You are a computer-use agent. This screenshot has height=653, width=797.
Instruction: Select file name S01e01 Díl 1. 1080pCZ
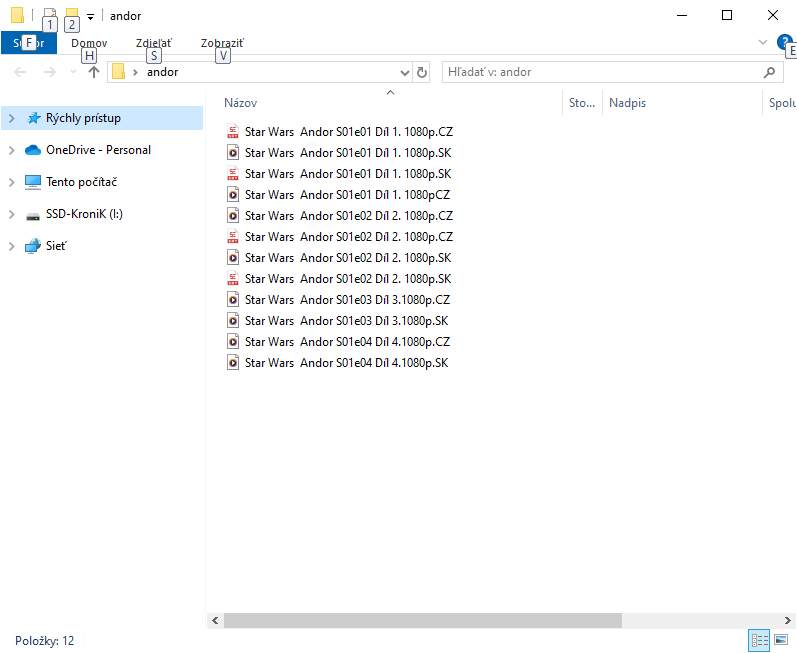point(347,195)
